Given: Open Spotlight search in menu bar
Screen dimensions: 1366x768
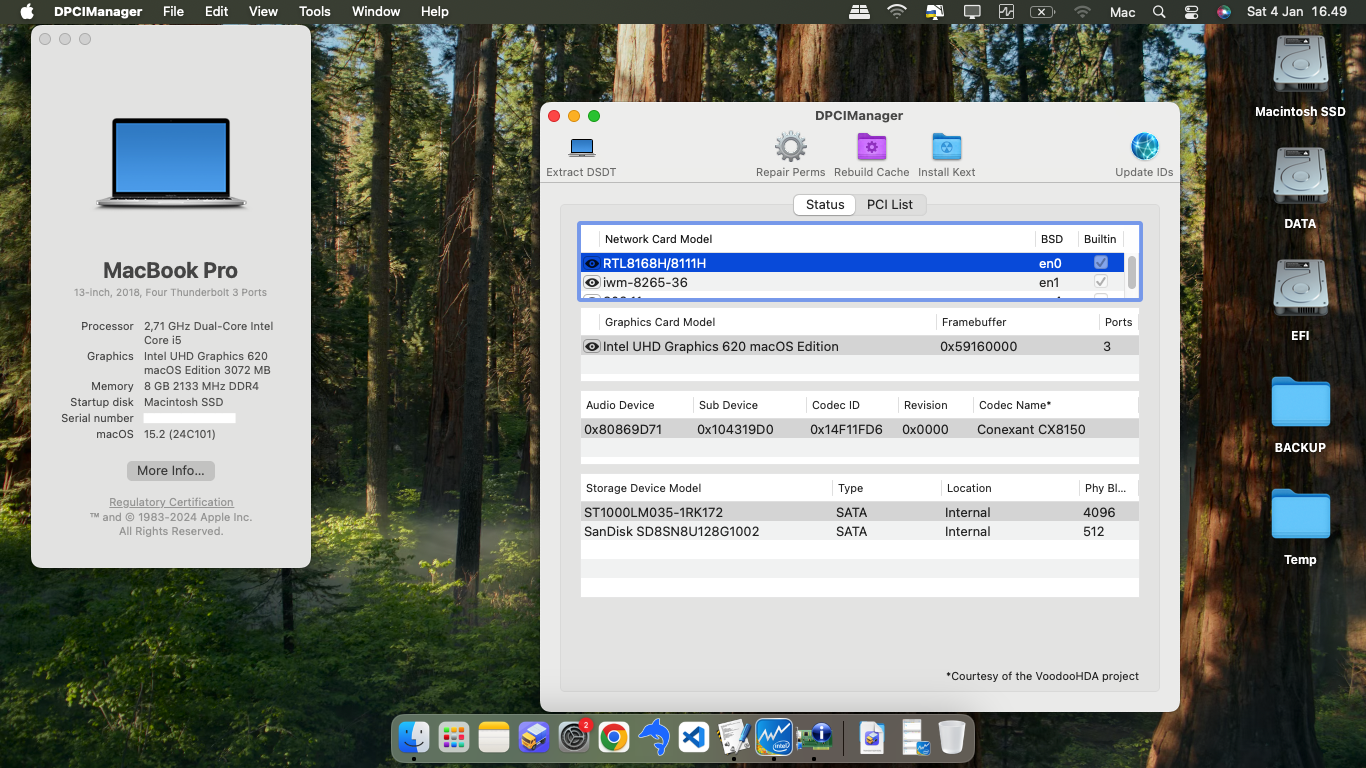Looking at the screenshot, I should [1159, 12].
